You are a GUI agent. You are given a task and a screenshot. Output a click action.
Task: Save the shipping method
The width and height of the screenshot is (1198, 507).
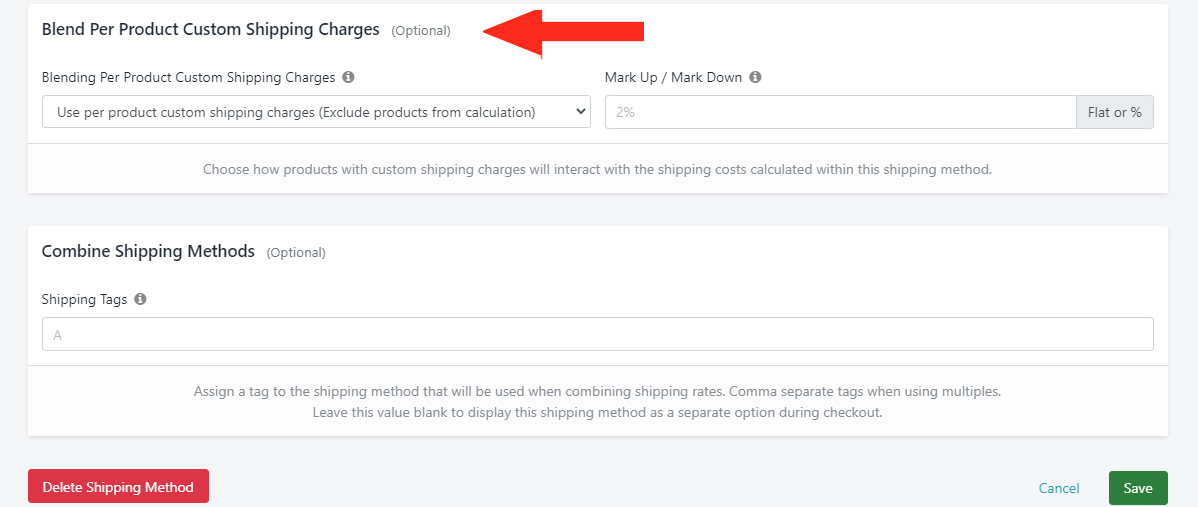[1138, 488]
